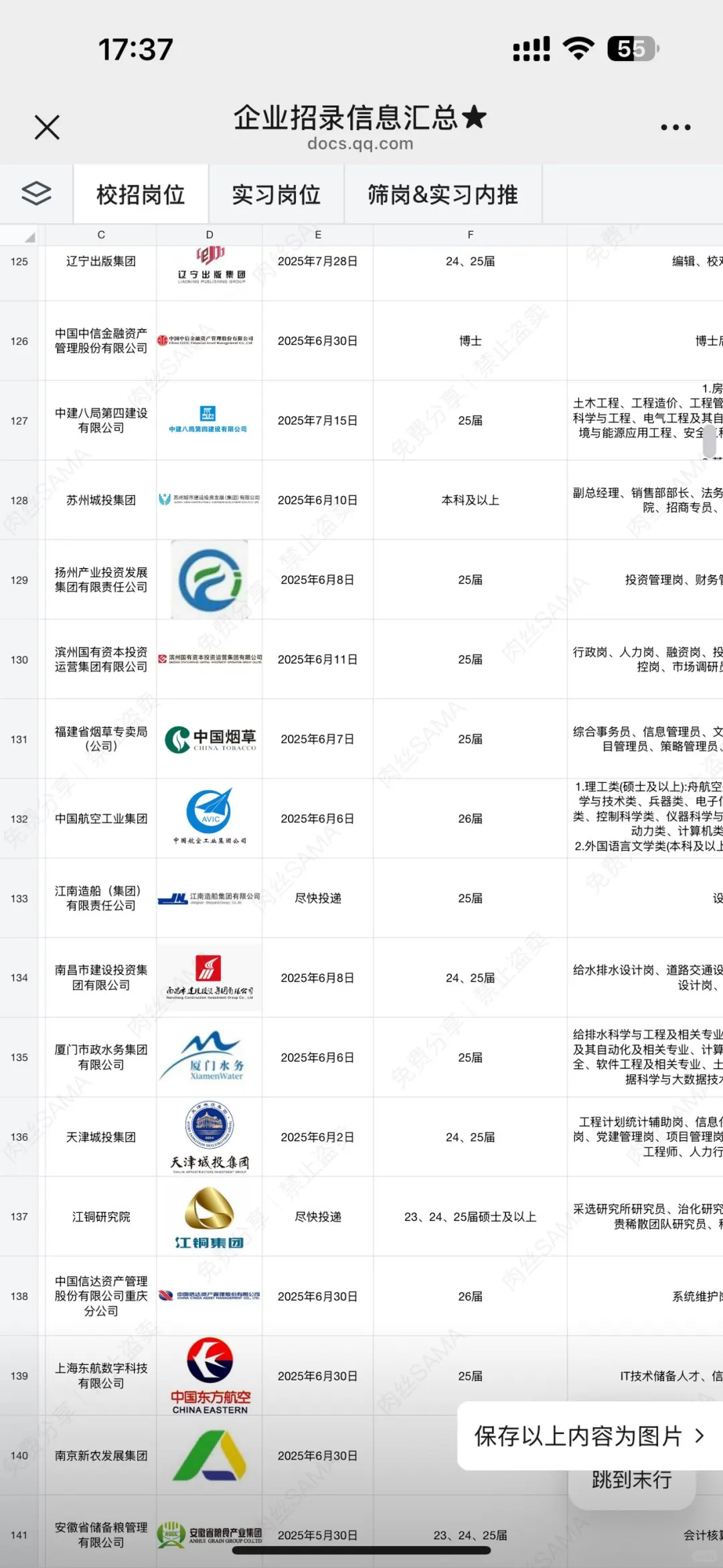The width and height of the screenshot is (723, 1568).
Task: Select column D header
Action: pyautogui.click(x=210, y=235)
